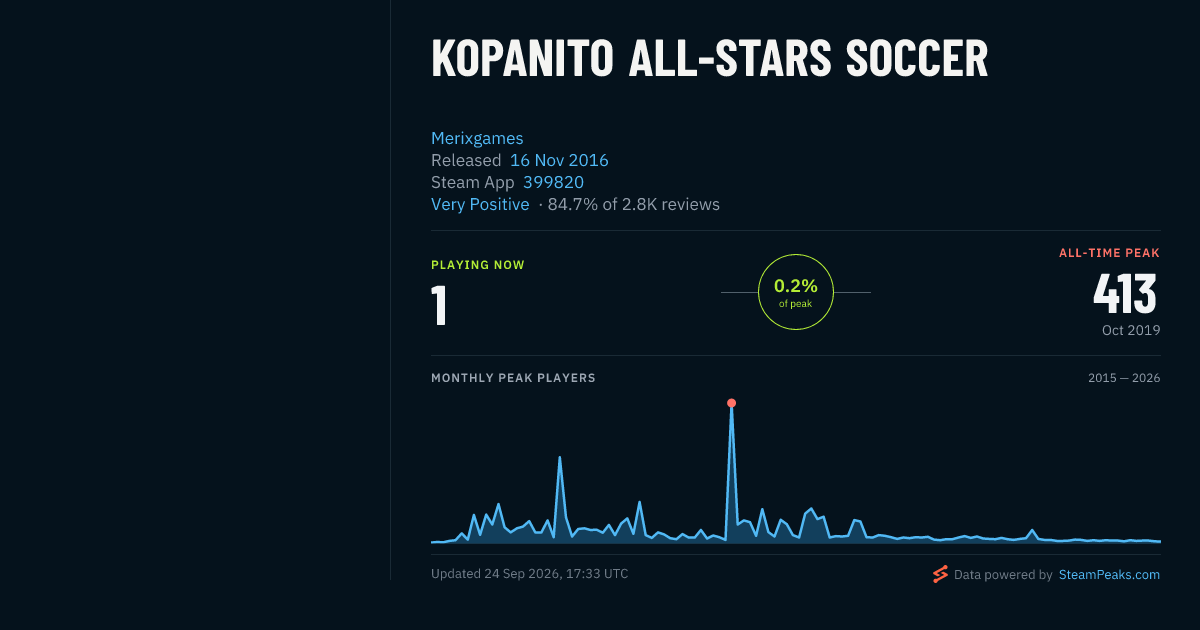Click the SteamPeaks logo icon
The image size is (1200, 630).
pyautogui.click(x=940, y=574)
